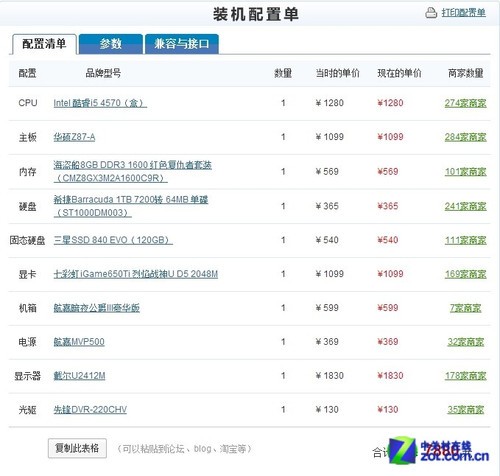Click the 品牌型号 column header
The width and height of the screenshot is (500, 476).
pyautogui.click(x=103, y=73)
